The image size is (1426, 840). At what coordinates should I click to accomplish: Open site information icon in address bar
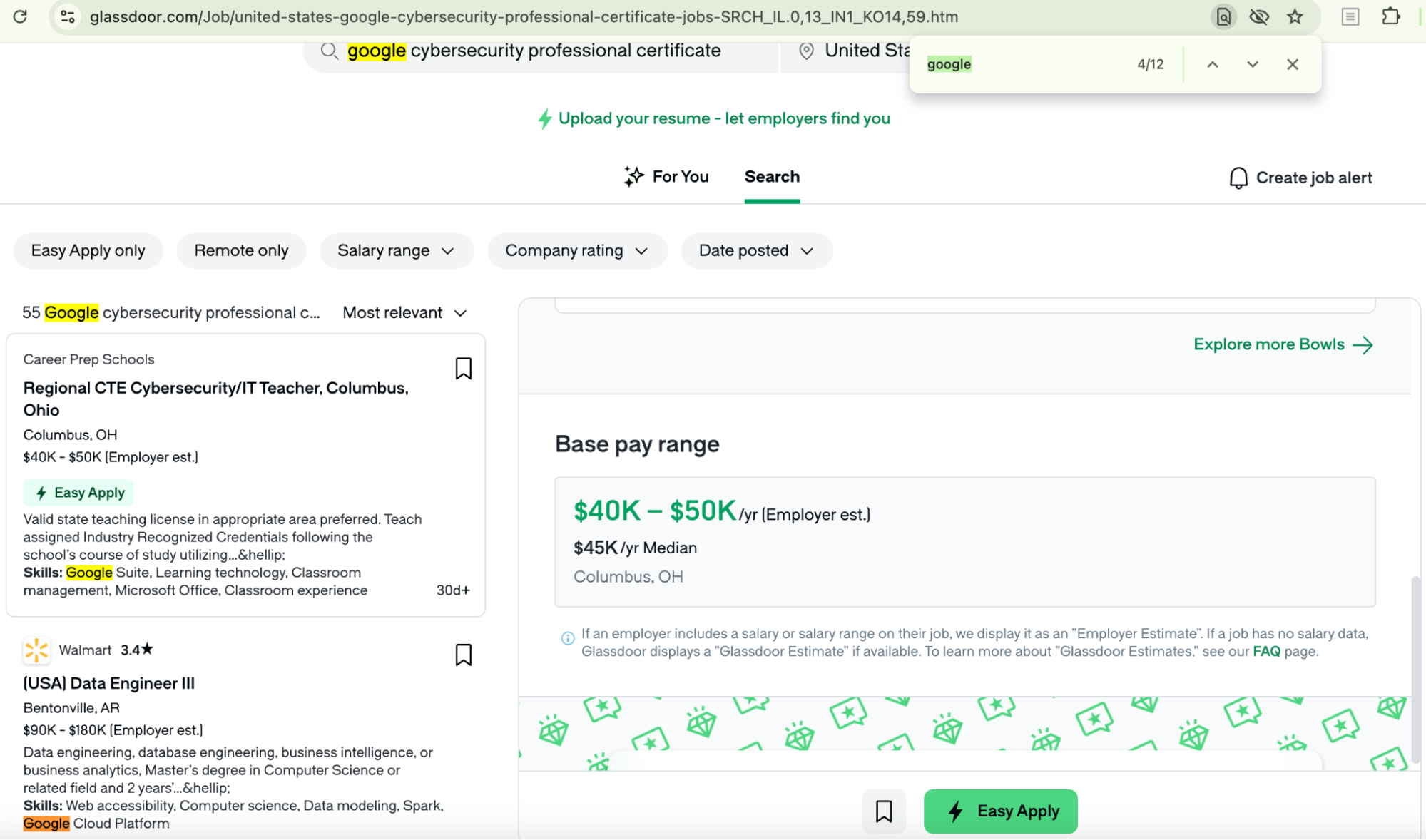[68, 16]
